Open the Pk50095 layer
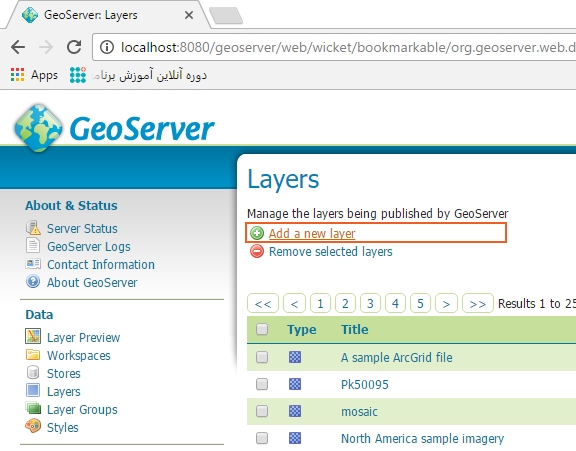Viewport: 576px width, 451px height. (365, 385)
